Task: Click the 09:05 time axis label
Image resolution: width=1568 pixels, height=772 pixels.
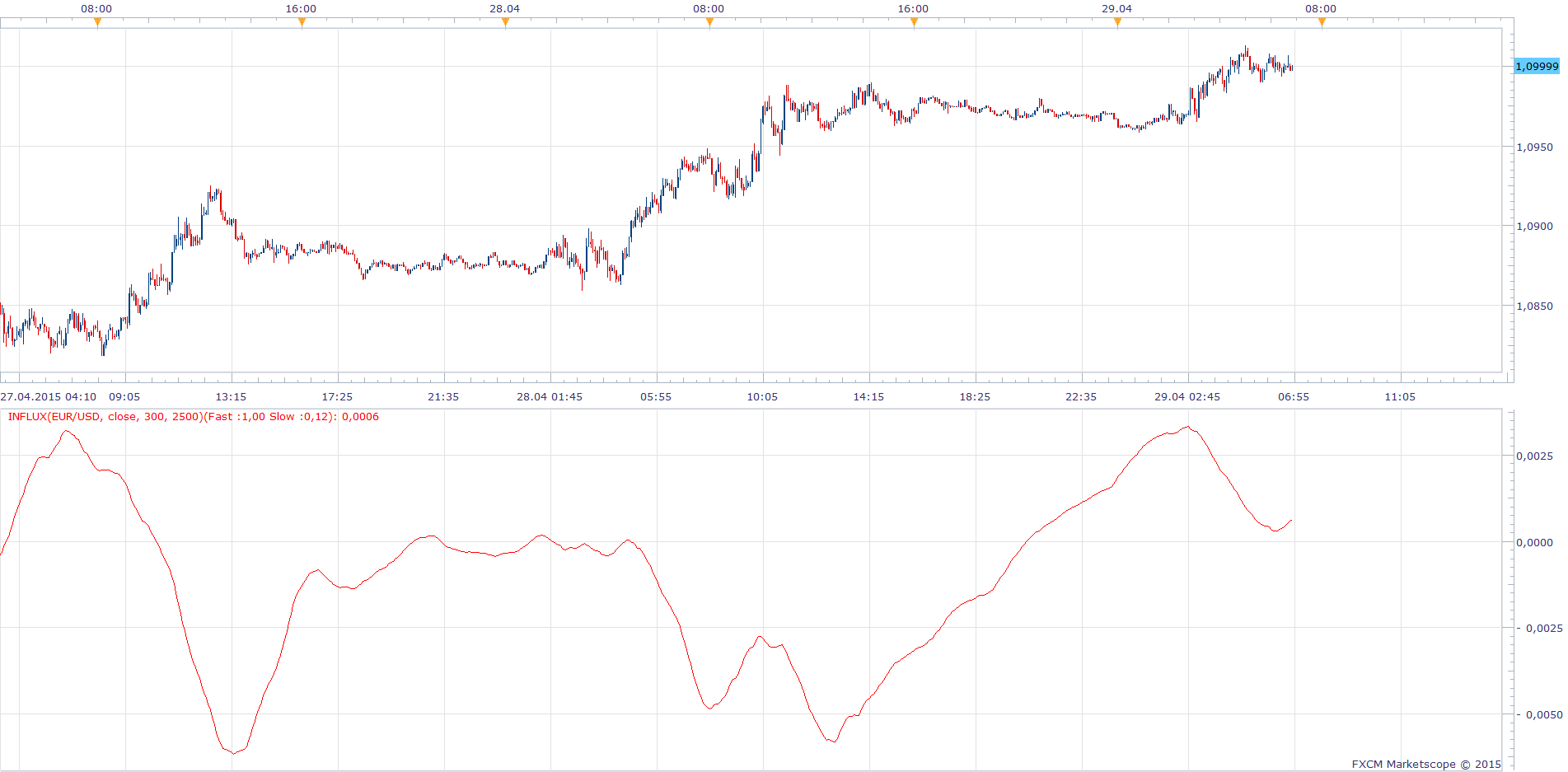Action: pyautogui.click(x=124, y=397)
